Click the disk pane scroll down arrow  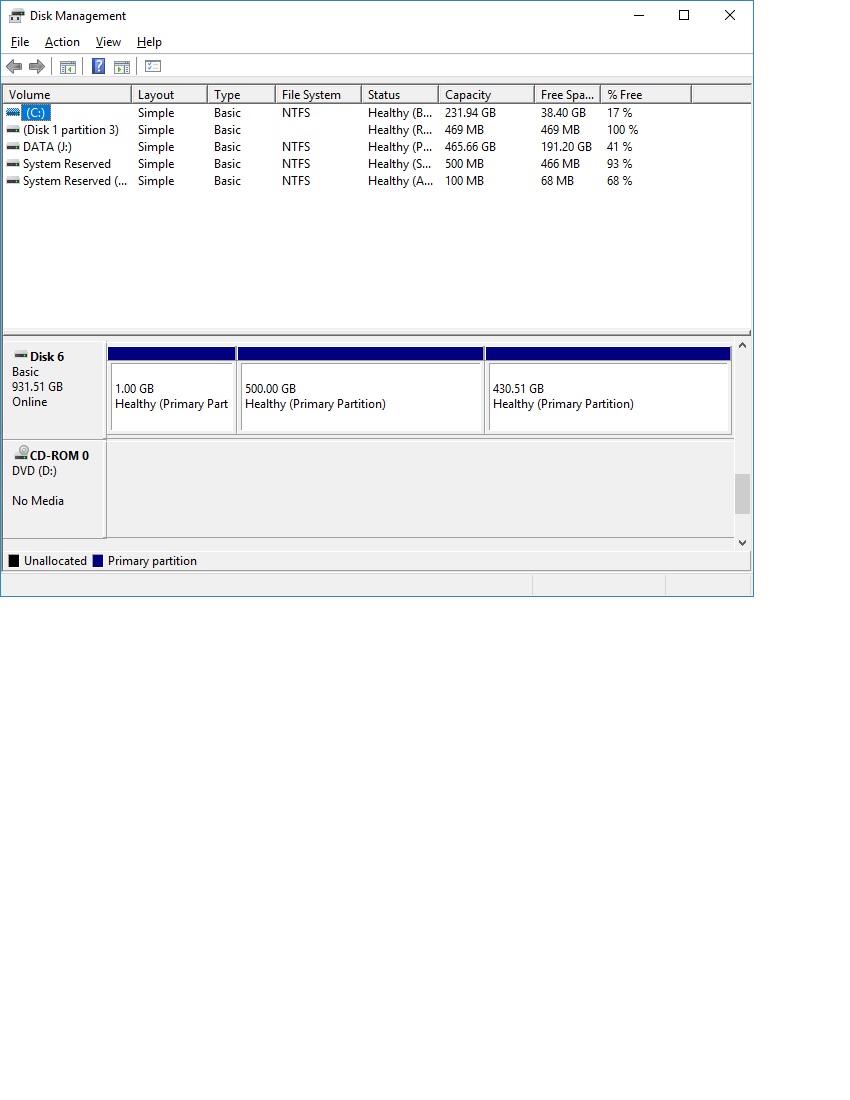click(x=742, y=542)
